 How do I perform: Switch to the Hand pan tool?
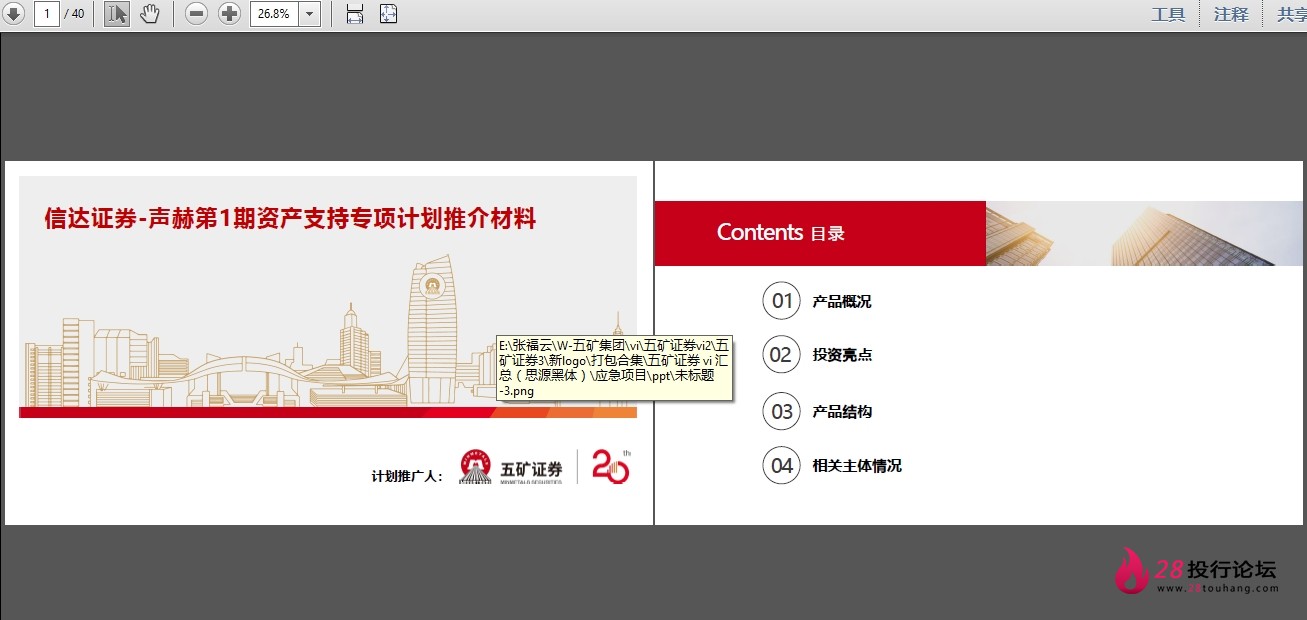click(150, 14)
